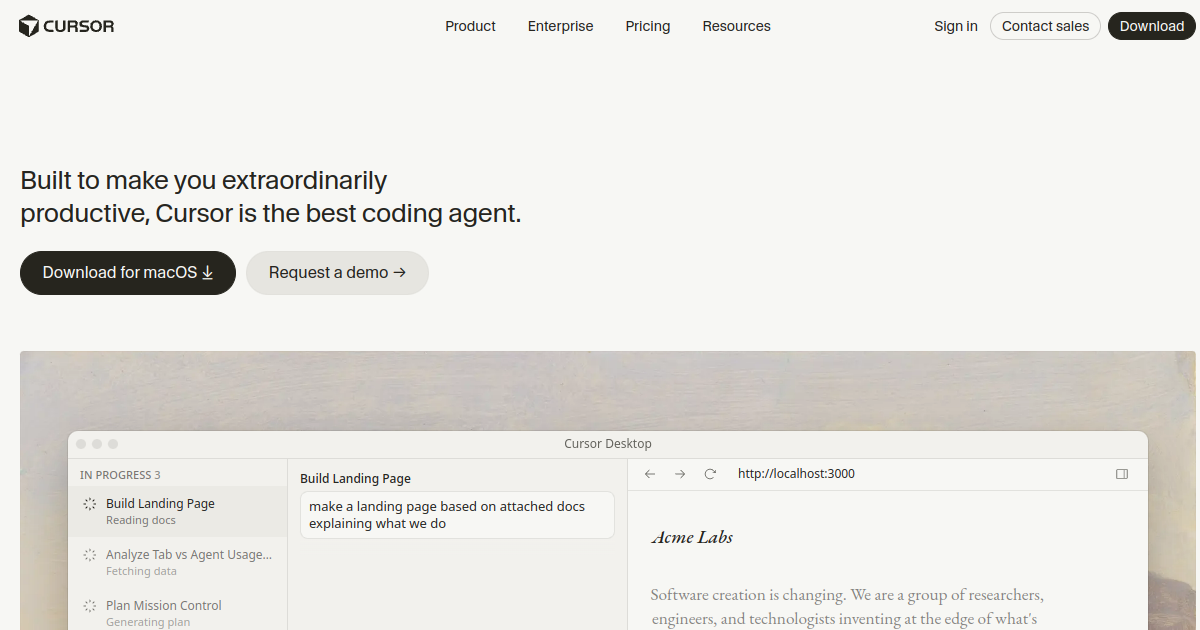The width and height of the screenshot is (1200, 630).
Task: Go to the Pricing page
Action: point(648,26)
